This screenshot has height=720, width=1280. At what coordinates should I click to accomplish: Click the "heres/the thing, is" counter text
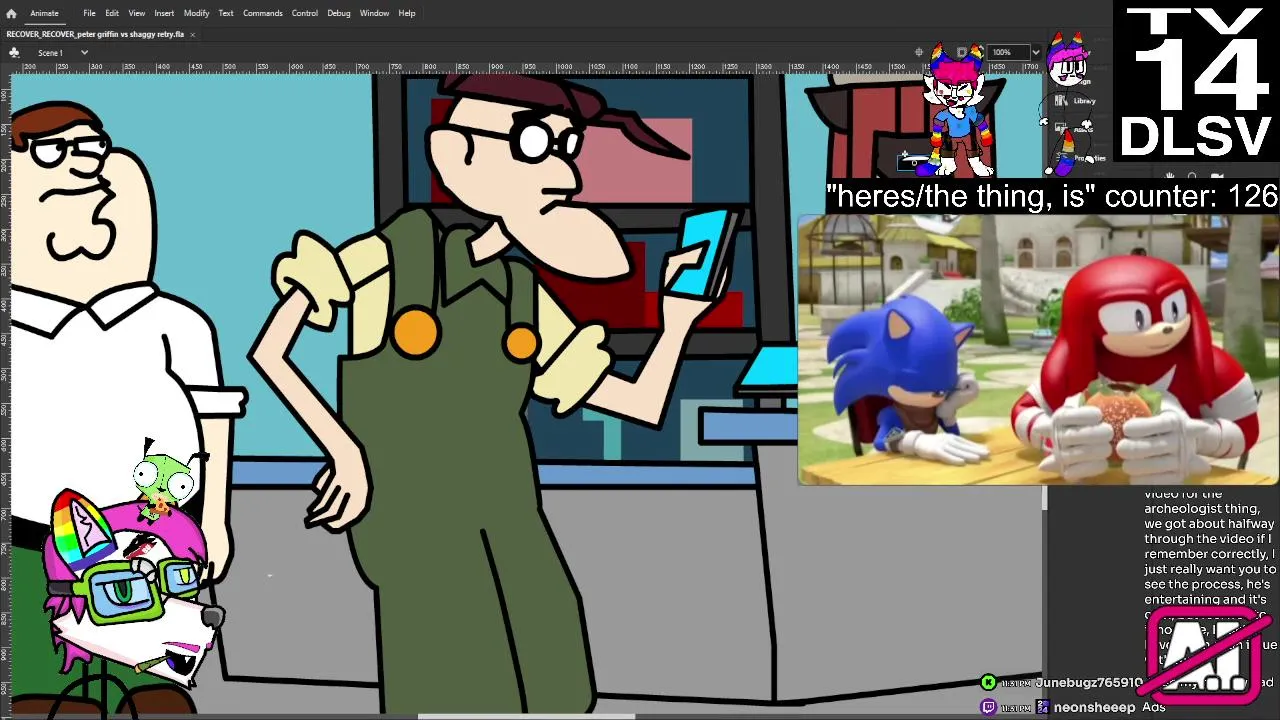(x=1052, y=196)
